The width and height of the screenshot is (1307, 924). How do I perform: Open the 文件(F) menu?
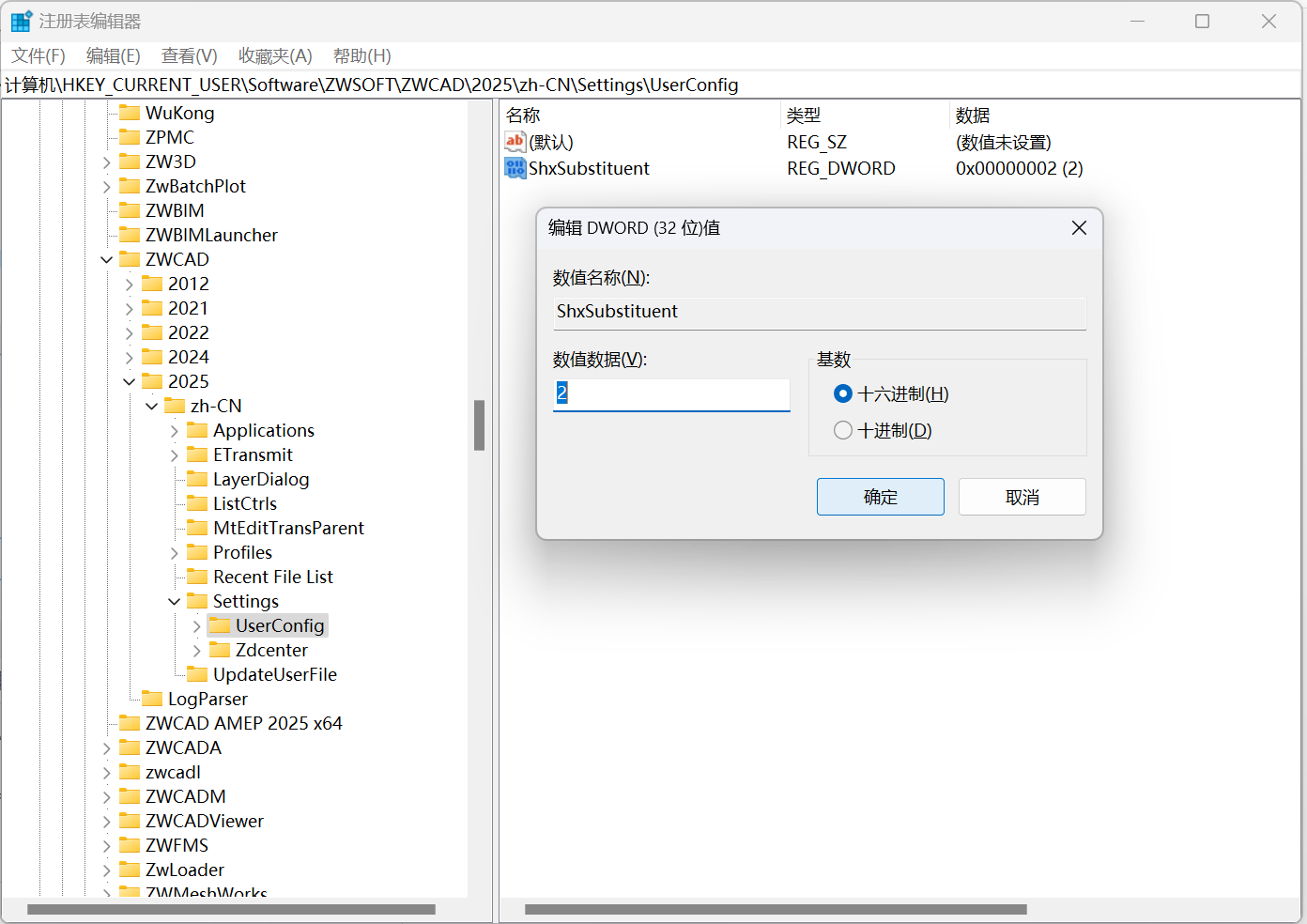point(38,56)
